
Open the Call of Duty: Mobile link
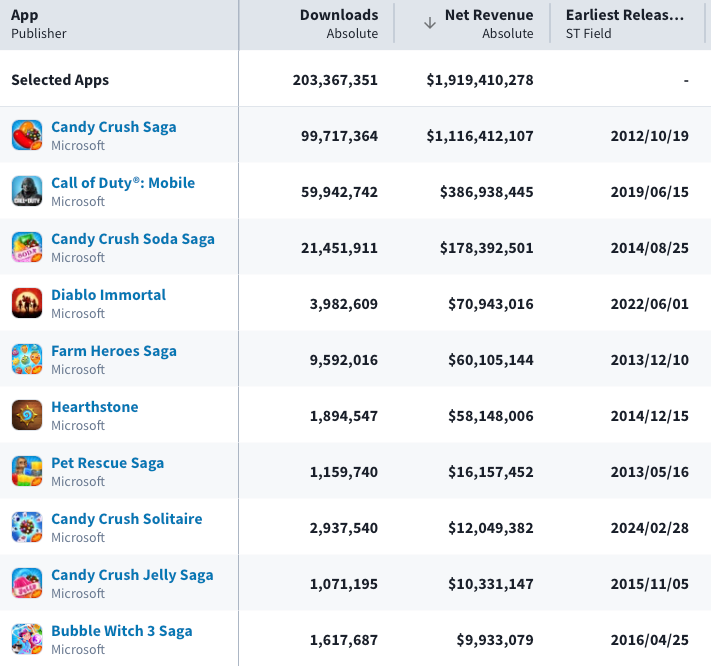pos(123,183)
